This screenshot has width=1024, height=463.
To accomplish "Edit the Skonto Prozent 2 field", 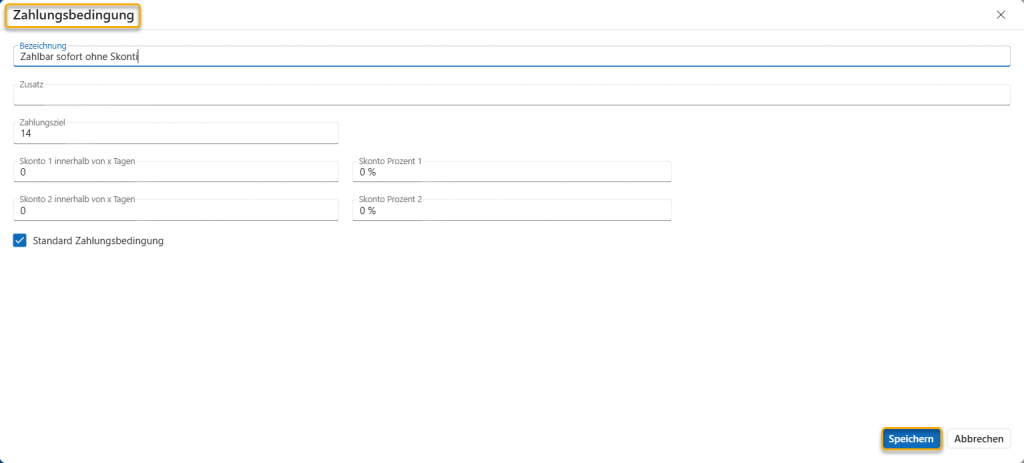I will tap(511, 211).
